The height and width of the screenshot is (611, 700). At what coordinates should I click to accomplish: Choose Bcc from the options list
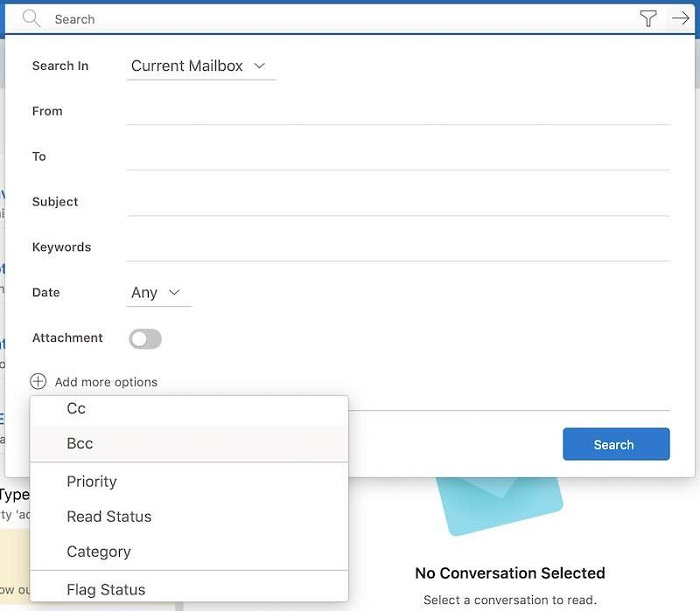[80, 443]
